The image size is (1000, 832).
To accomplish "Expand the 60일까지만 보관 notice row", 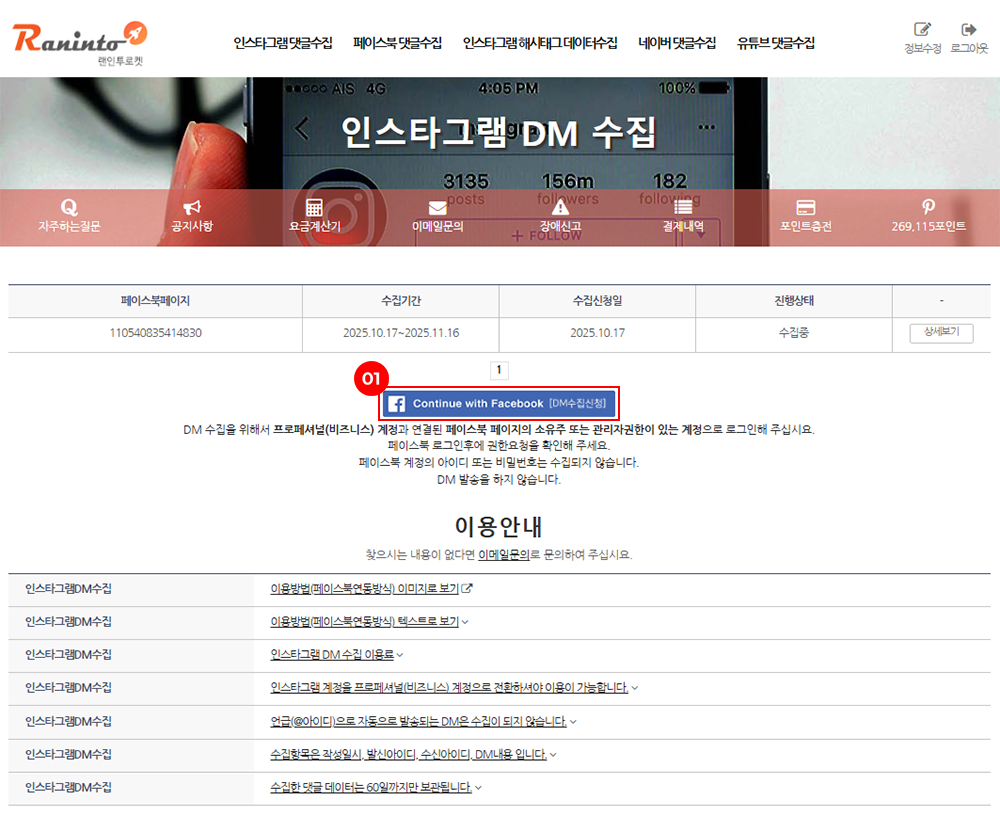I will click(376, 788).
